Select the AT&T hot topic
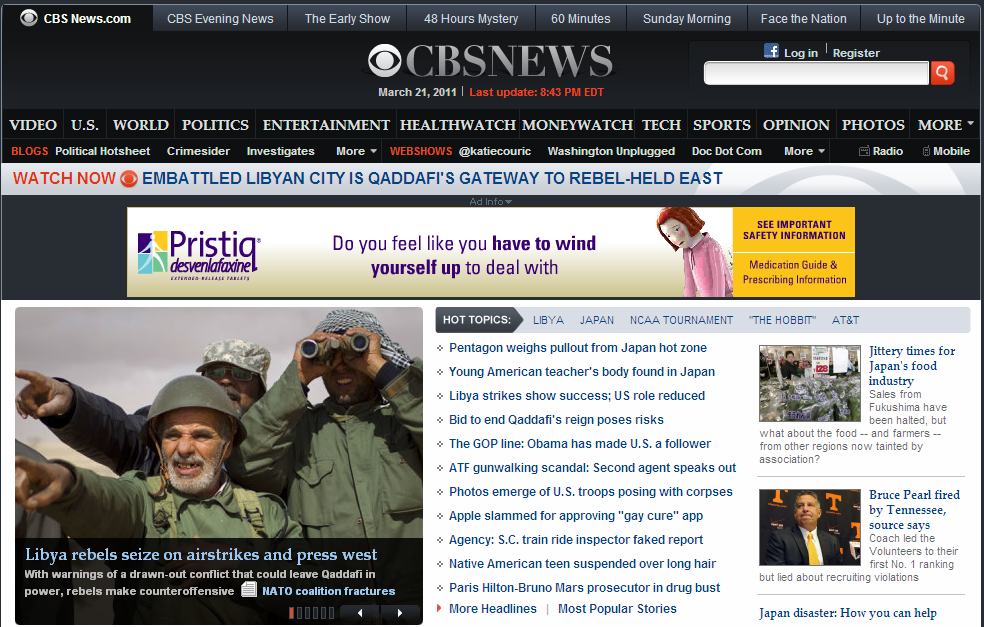The image size is (984, 627). click(x=845, y=320)
